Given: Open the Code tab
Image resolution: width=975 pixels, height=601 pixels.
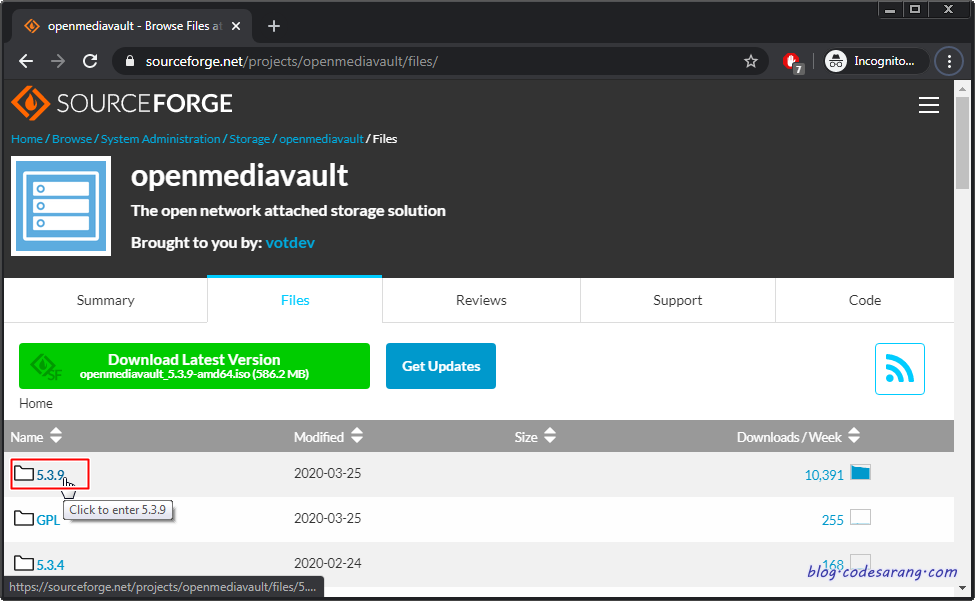Looking at the screenshot, I should click(x=864, y=300).
